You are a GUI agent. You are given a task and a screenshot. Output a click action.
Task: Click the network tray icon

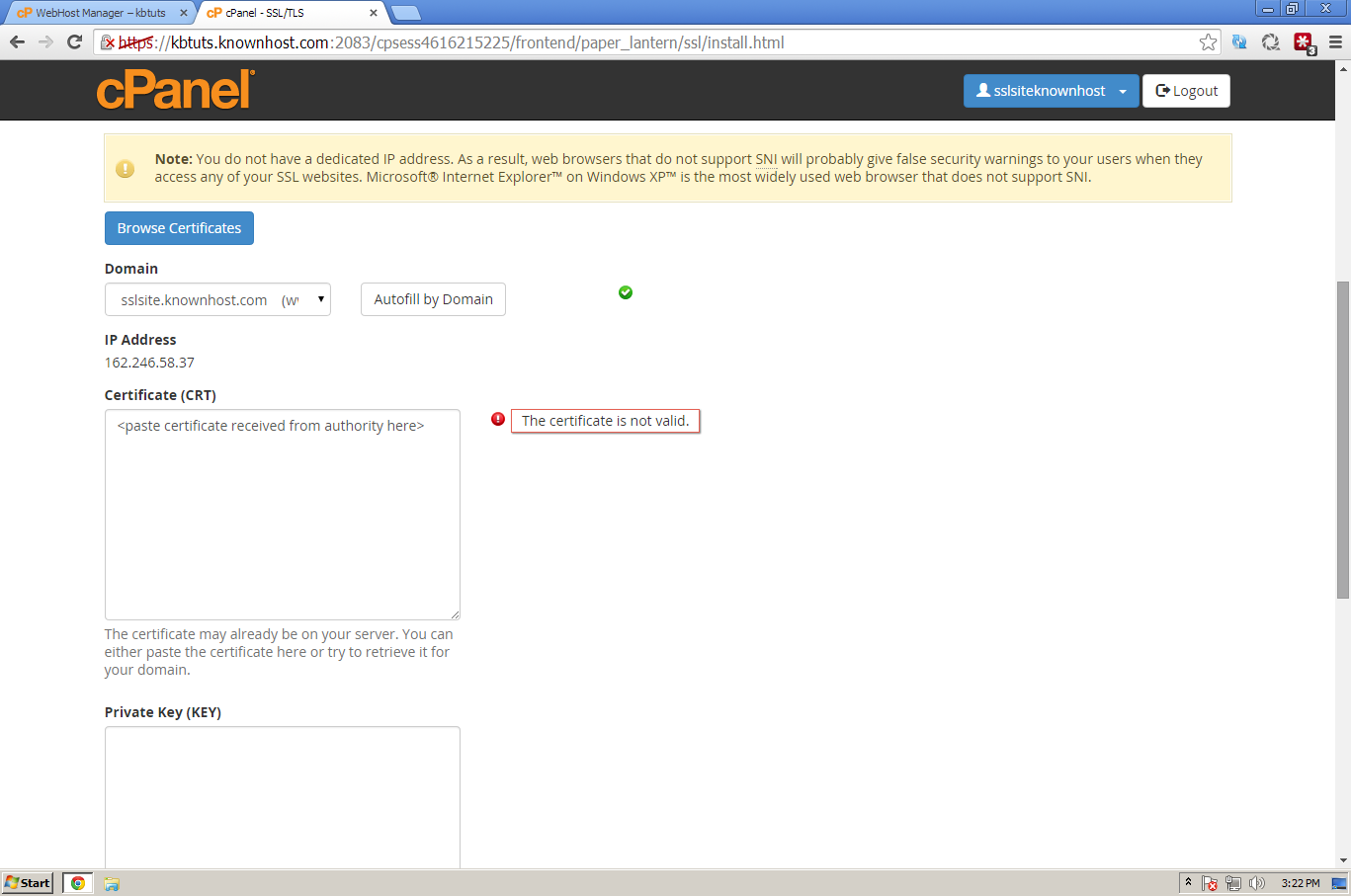pyautogui.click(x=1233, y=883)
